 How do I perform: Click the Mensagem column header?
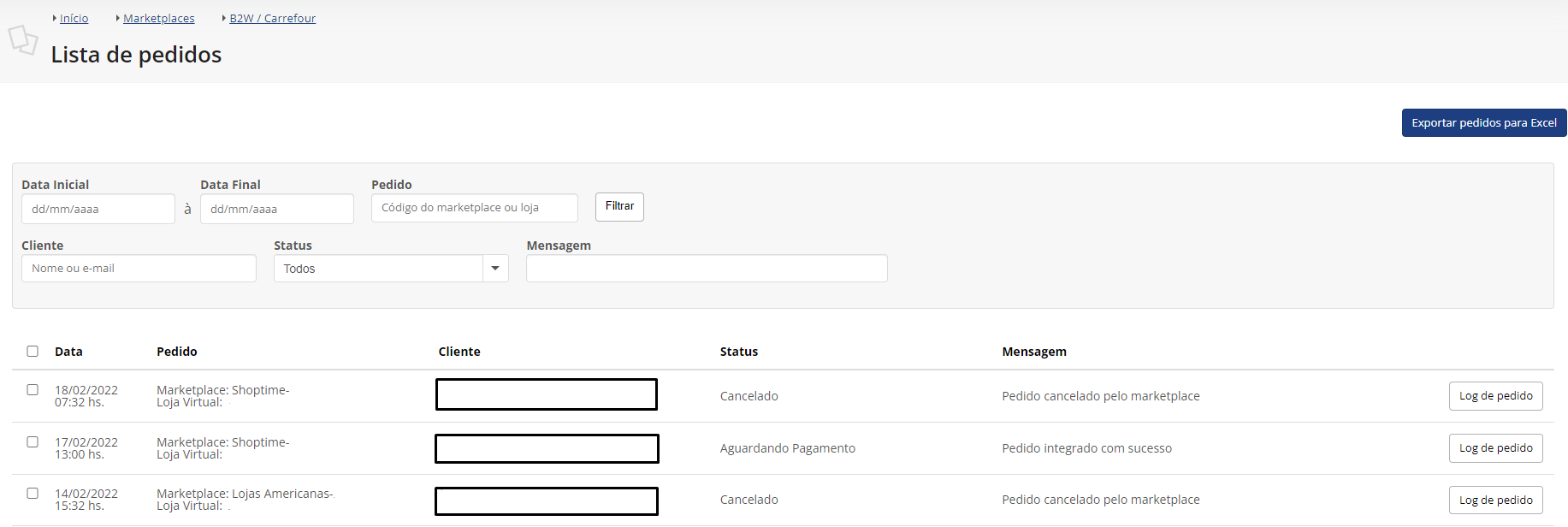1034,352
